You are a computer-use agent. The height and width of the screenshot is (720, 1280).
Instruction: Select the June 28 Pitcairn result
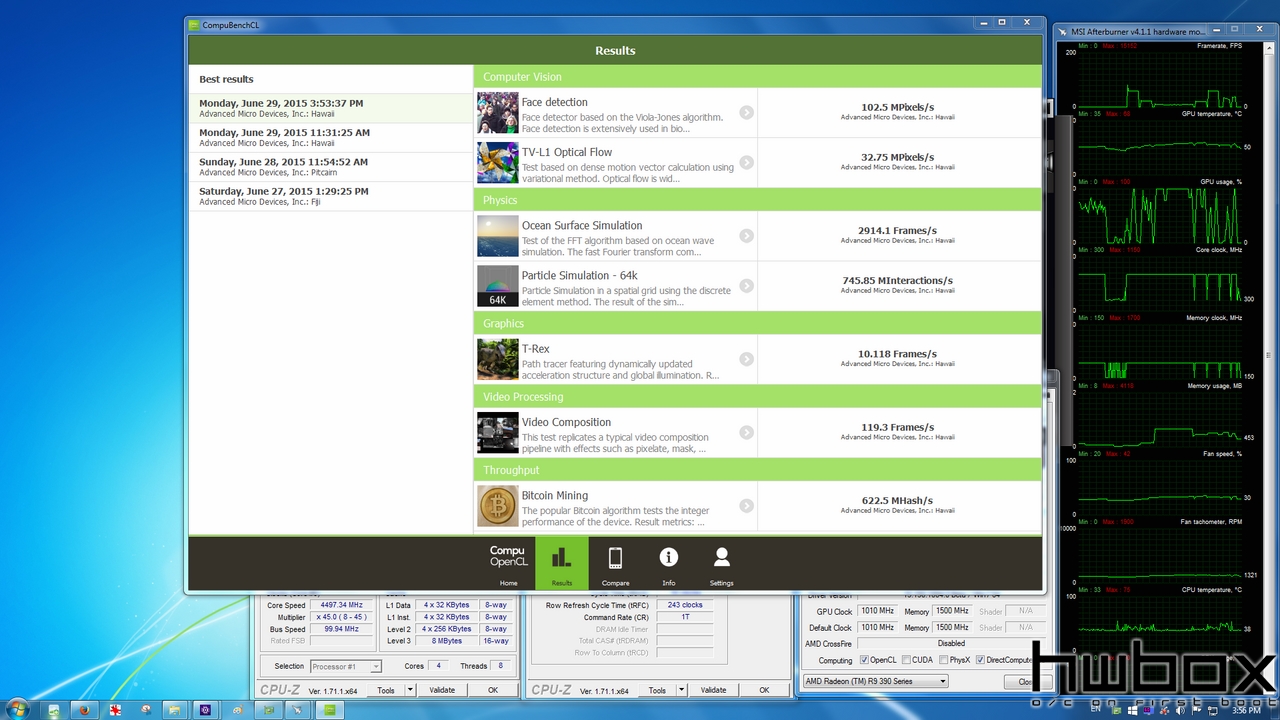330,166
